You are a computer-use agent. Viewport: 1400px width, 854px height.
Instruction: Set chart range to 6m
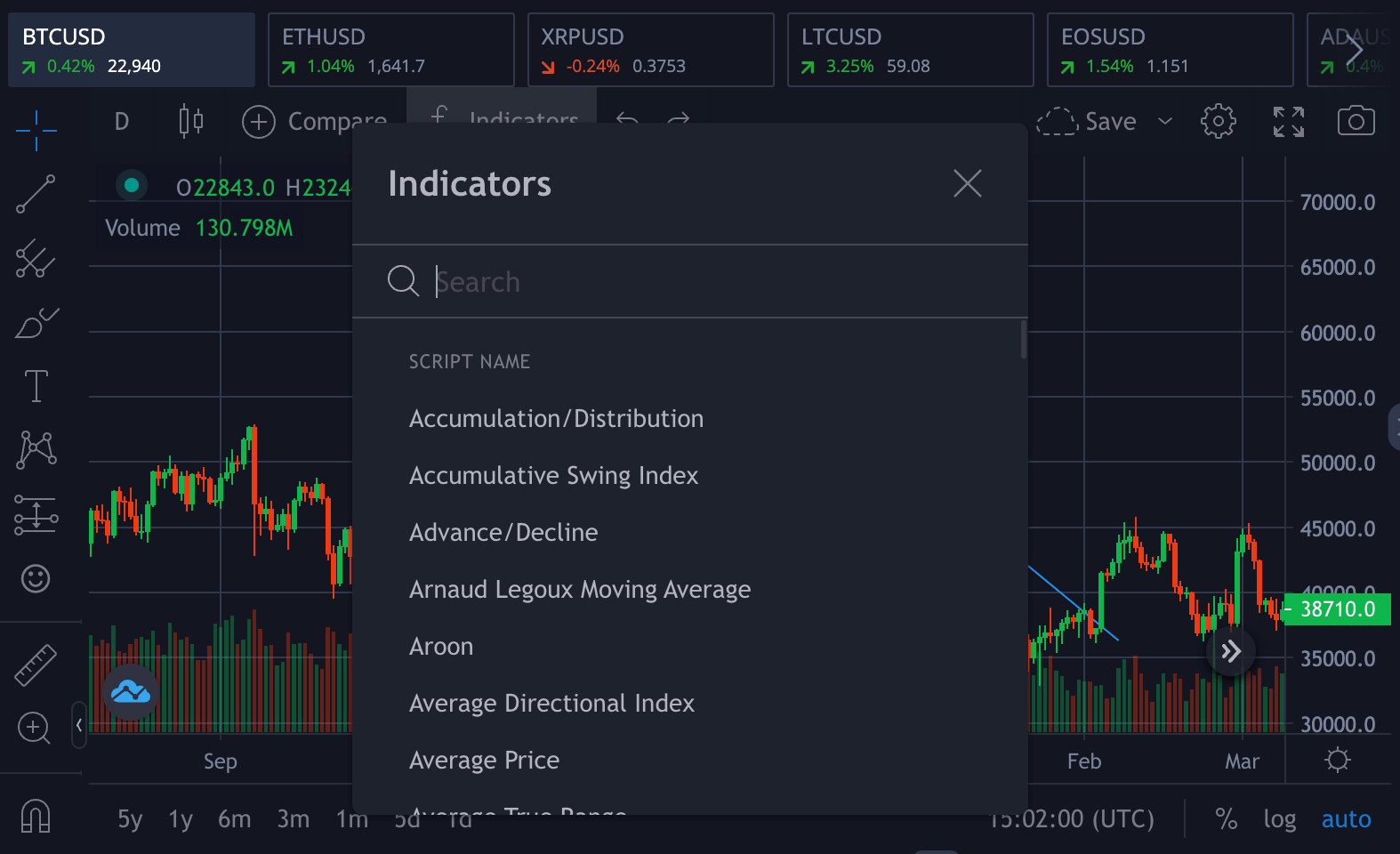pyautogui.click(x=234, y=819)
